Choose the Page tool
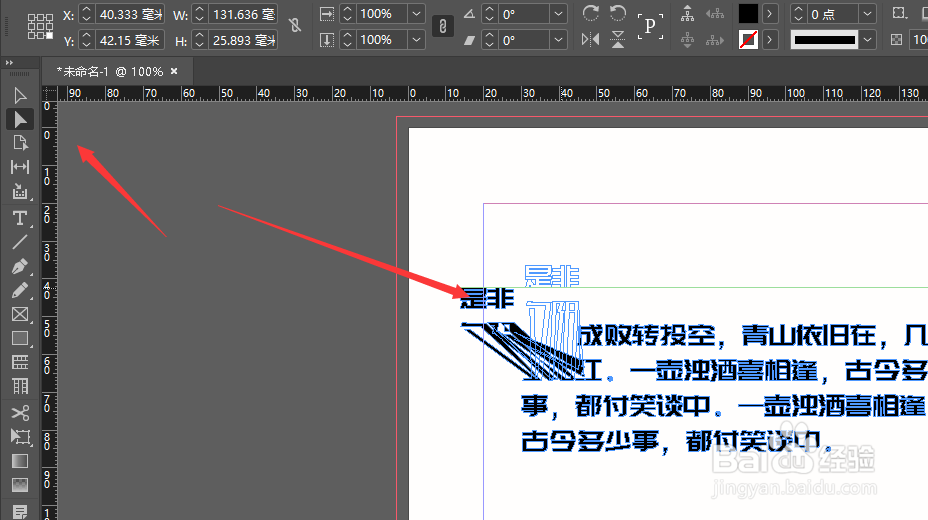This screenshot has height=520, width=928. point(20,143)
